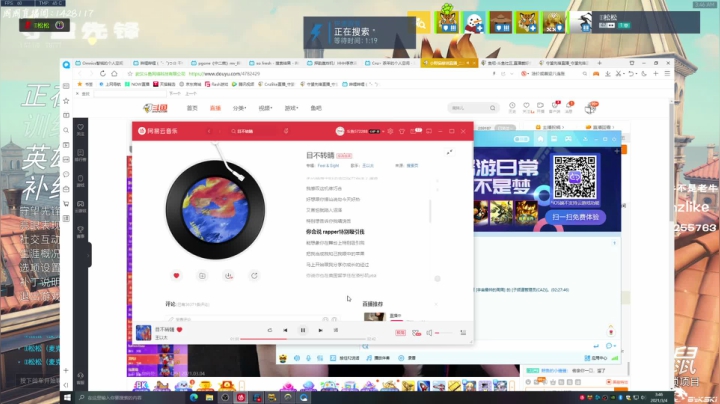Open Douyu followed heart icon in the header
Screen dimensions: 720x404
point(526,106)
